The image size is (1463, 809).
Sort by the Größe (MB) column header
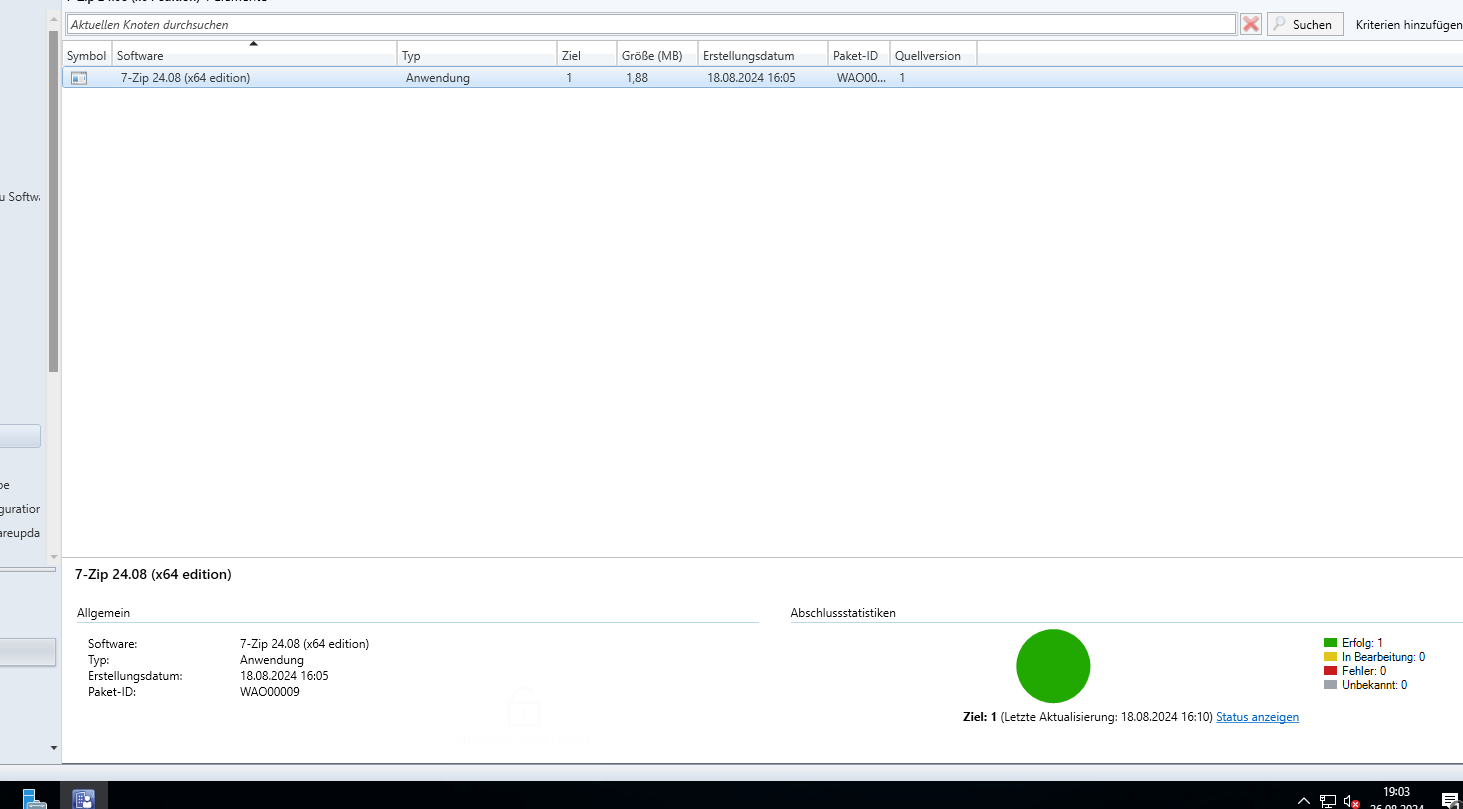657,56
